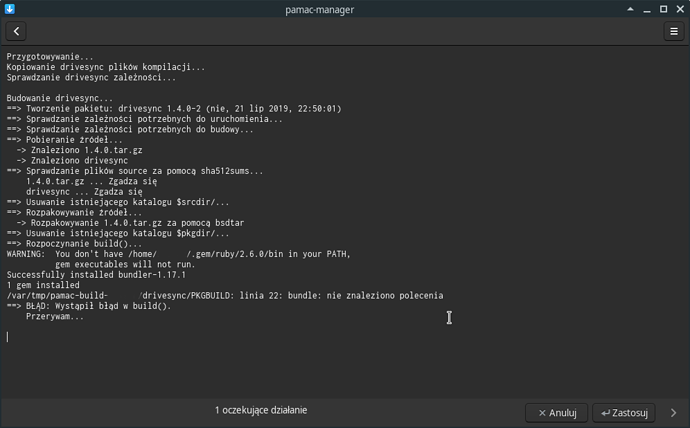Click the 'Znaleziono drivesync' line

pos(72,161)
